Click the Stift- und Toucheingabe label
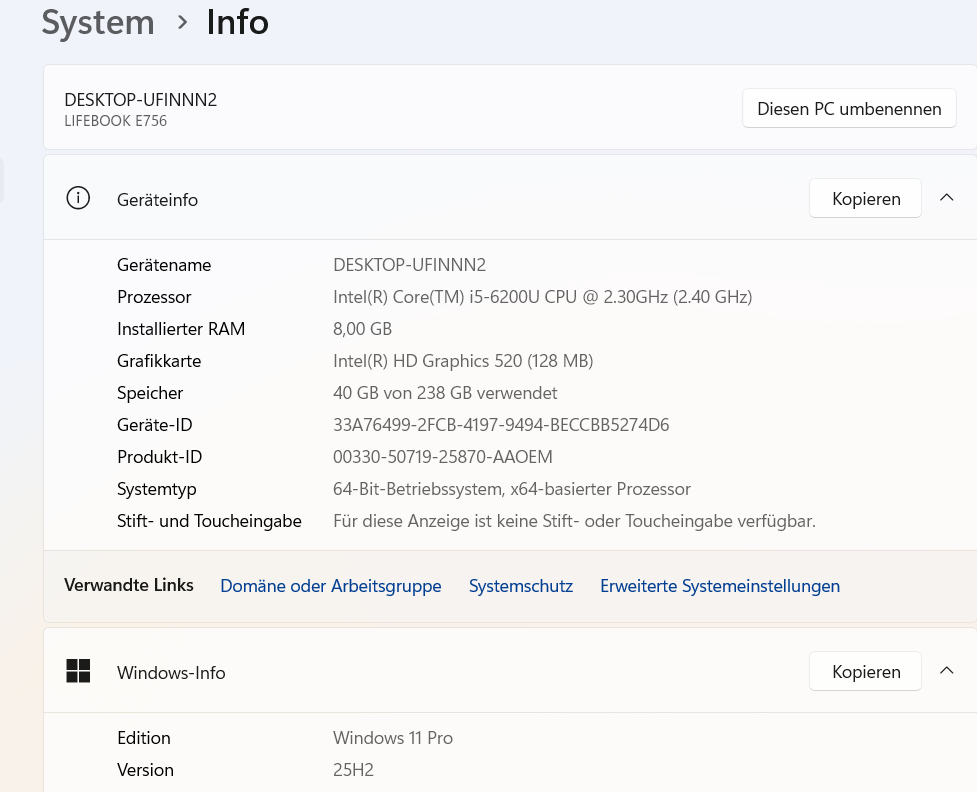Image resolution: width=977 pixels, height=792 pixels. pyautogui.click(x=209, y=521)
